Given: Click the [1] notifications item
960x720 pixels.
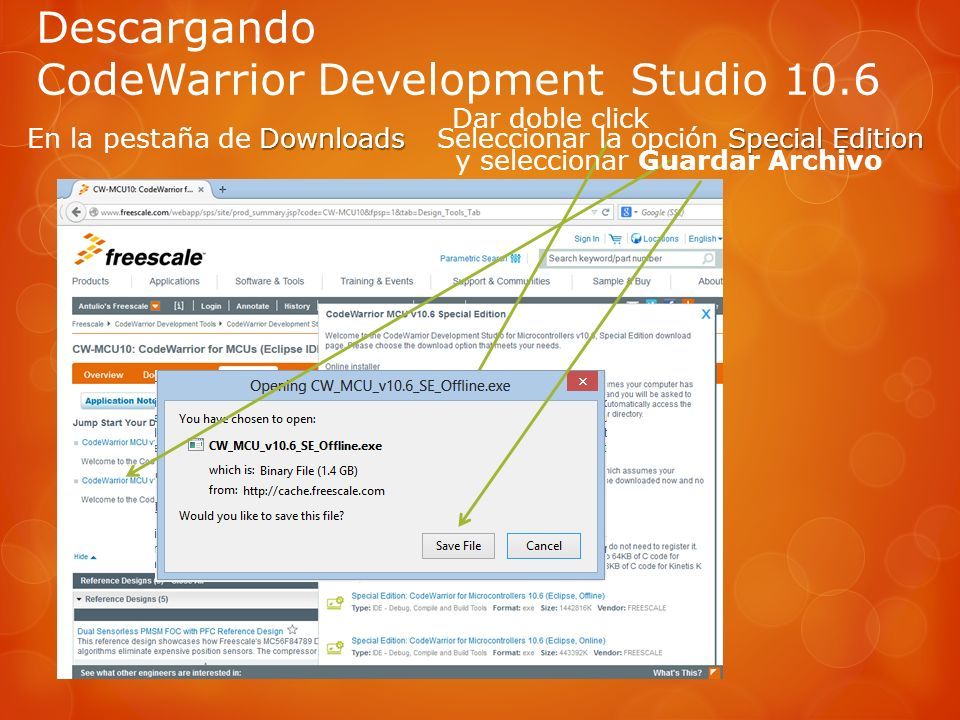Looking at the screenshot, I should (x=179, y=306).
